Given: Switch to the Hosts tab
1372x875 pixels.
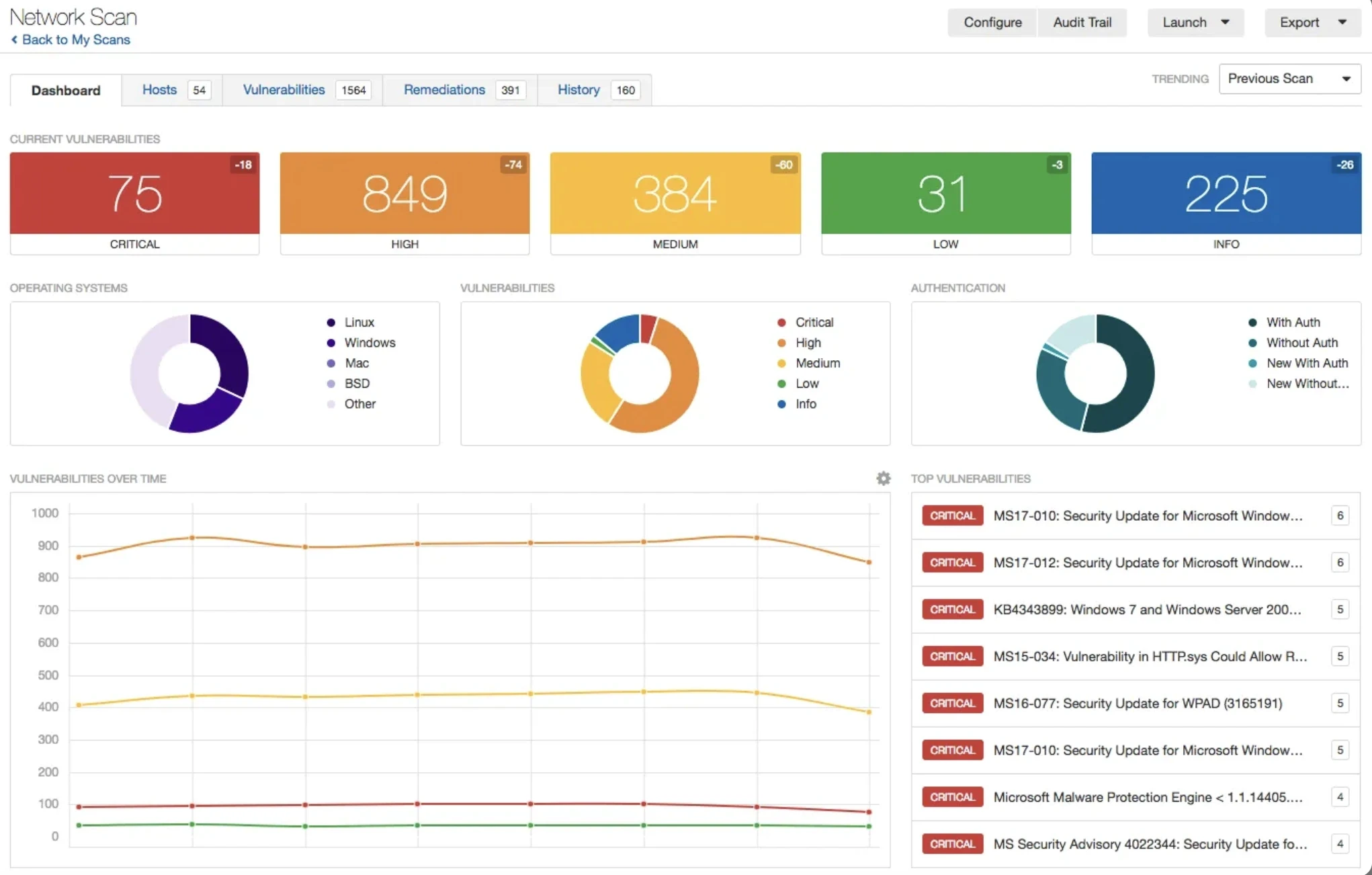Looking at the screenshot, I should coord(160,89).
